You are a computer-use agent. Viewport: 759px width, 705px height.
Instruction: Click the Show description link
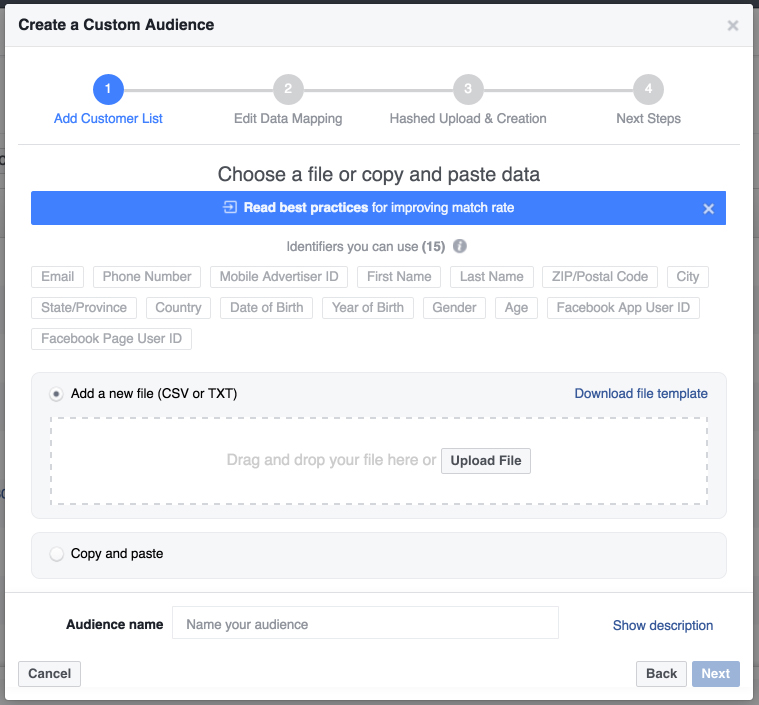(663, 625)
